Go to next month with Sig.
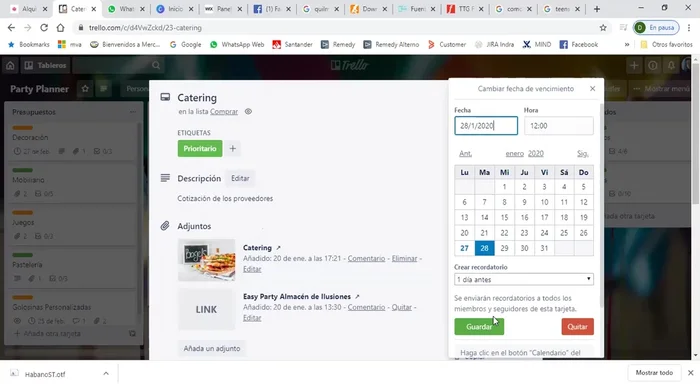700x386 pixels. click(x=583, y=154)
